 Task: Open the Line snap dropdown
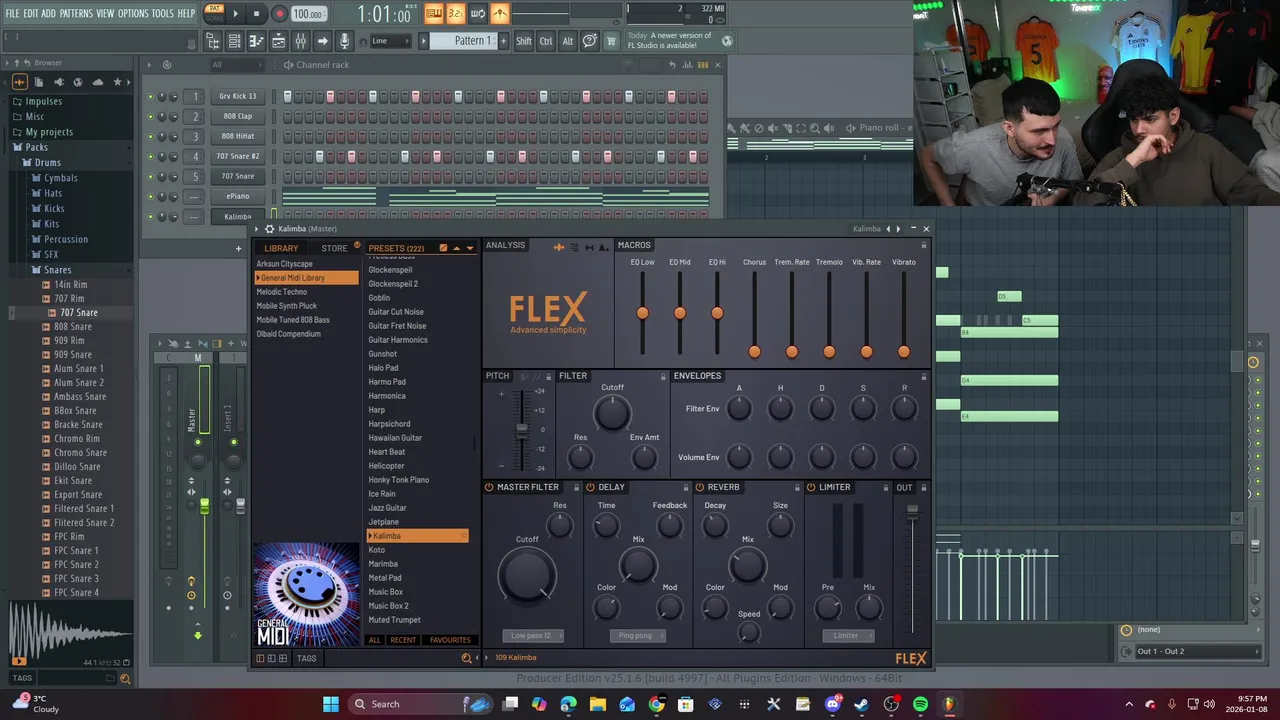click(x=390, y=41)
